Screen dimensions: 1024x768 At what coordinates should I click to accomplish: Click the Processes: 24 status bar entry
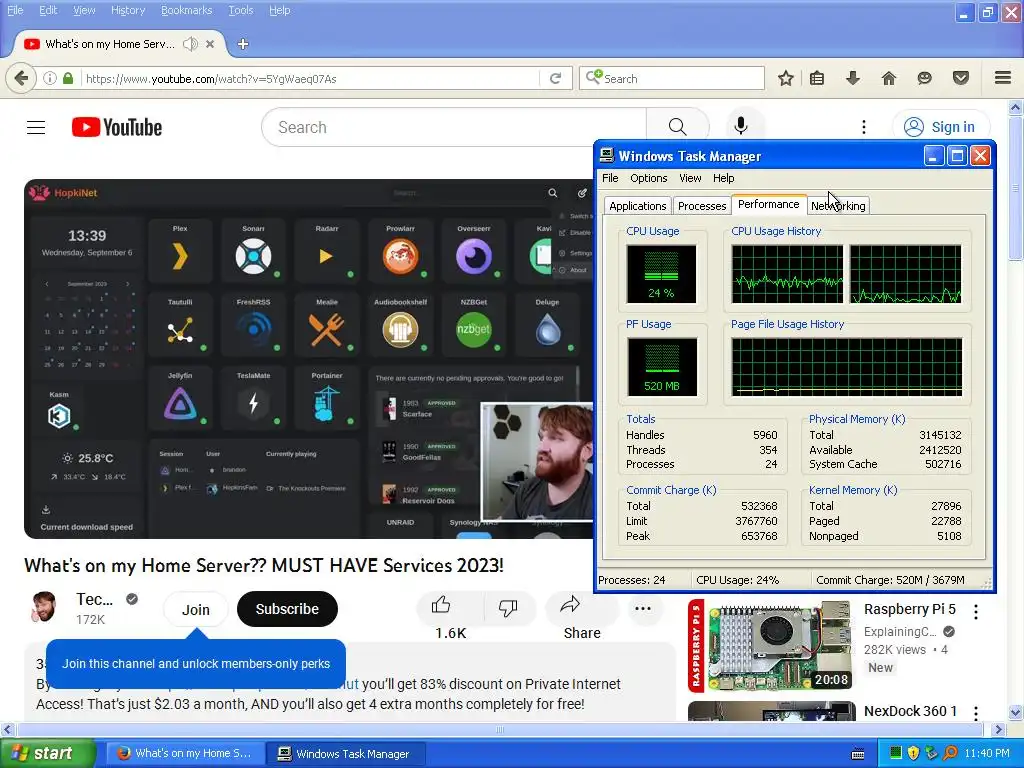(632, 580)
